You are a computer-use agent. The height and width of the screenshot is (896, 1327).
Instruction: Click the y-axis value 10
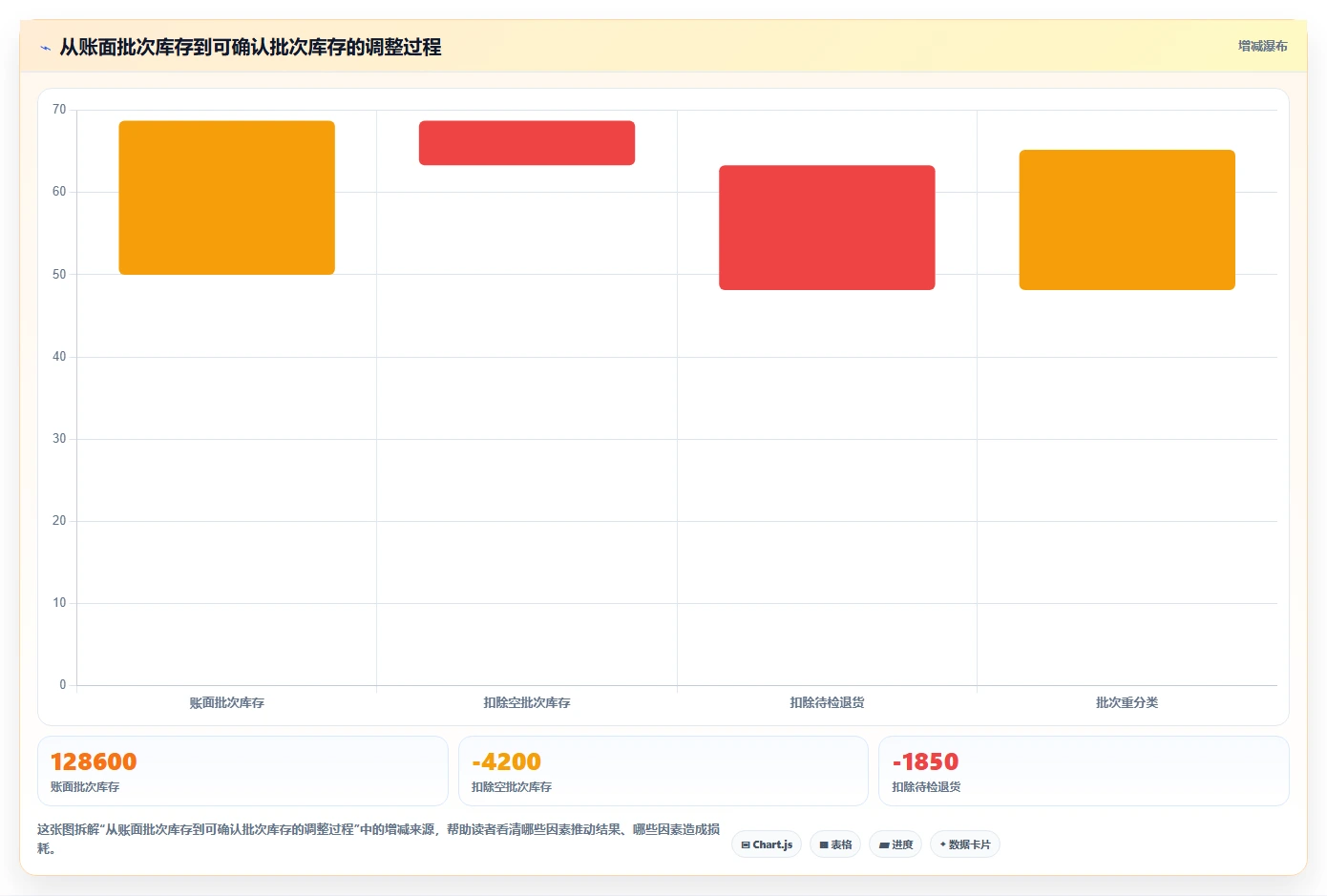pos(59,603)
